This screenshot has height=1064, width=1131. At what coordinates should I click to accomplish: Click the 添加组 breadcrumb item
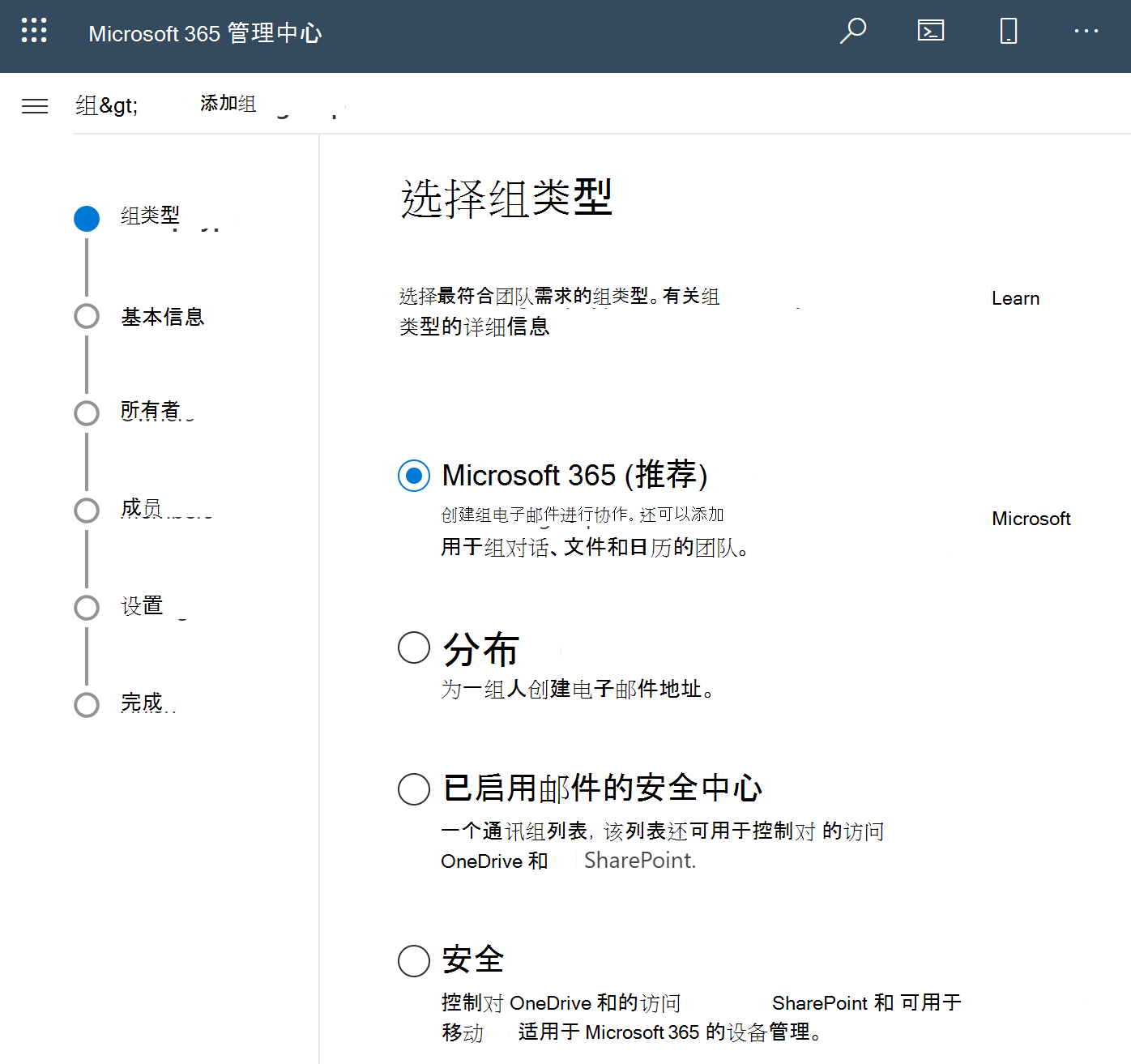[x=228, y=104]
